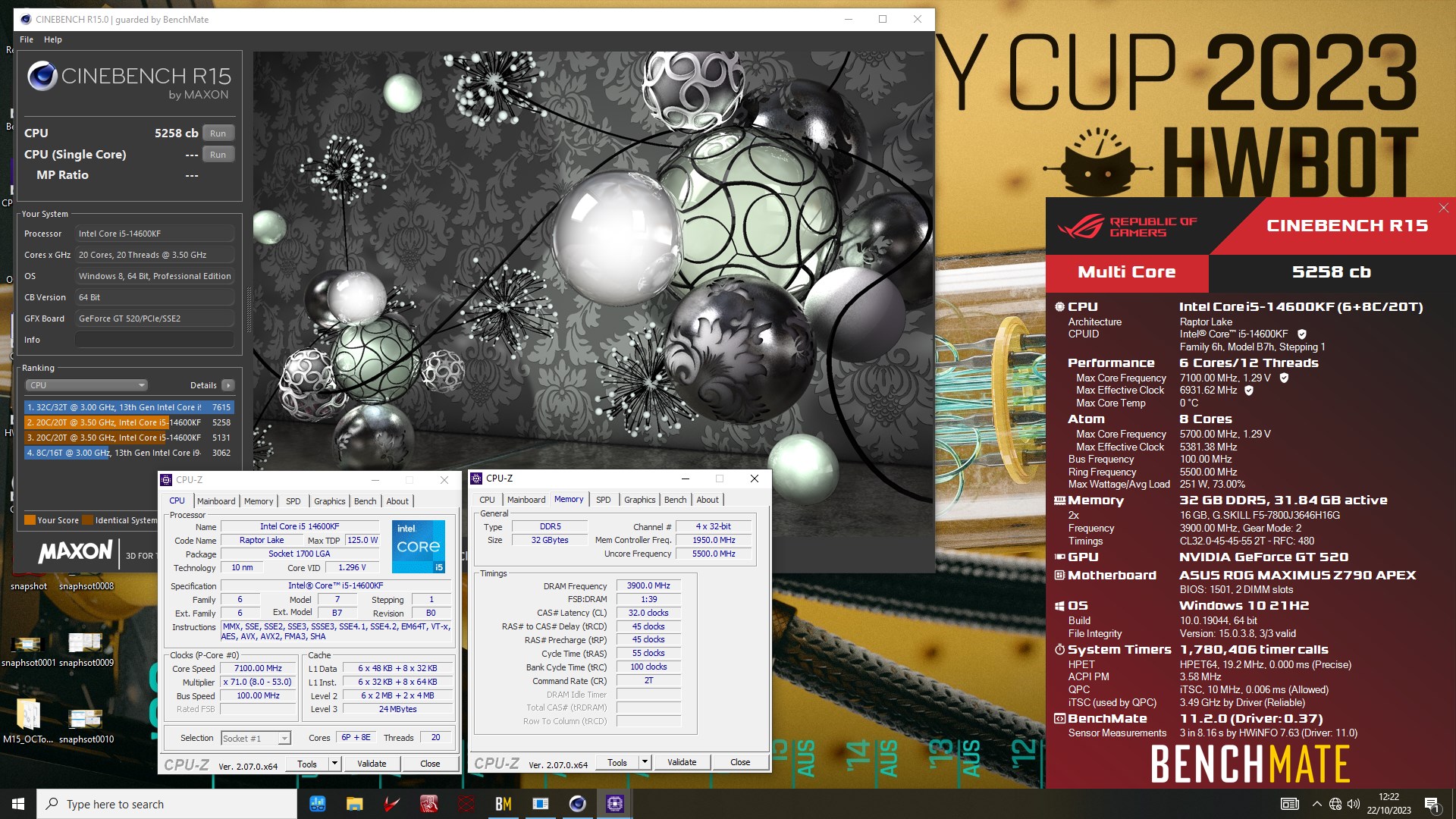Run the CPU benchmark test
This screenshot has height=819, width=1456.
218,133
